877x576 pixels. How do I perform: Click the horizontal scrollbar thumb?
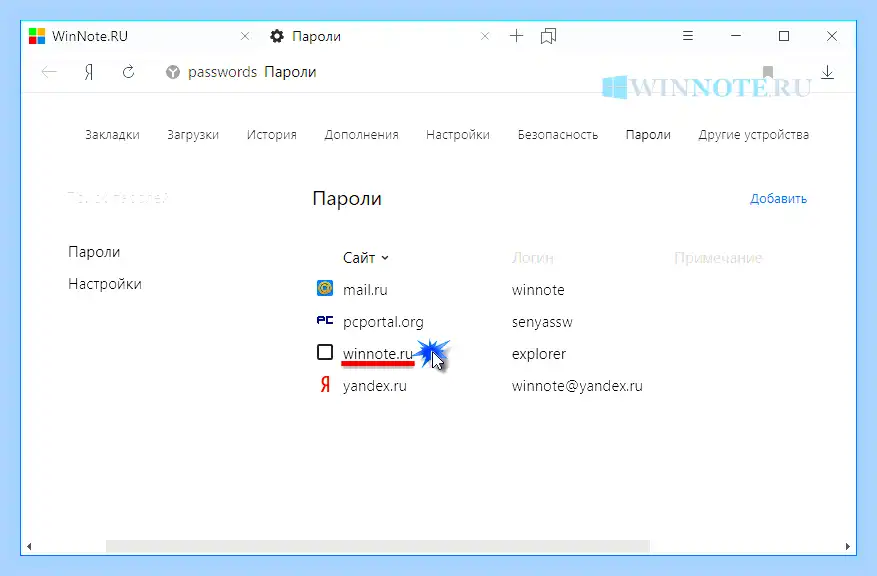(x=378, y=546)
